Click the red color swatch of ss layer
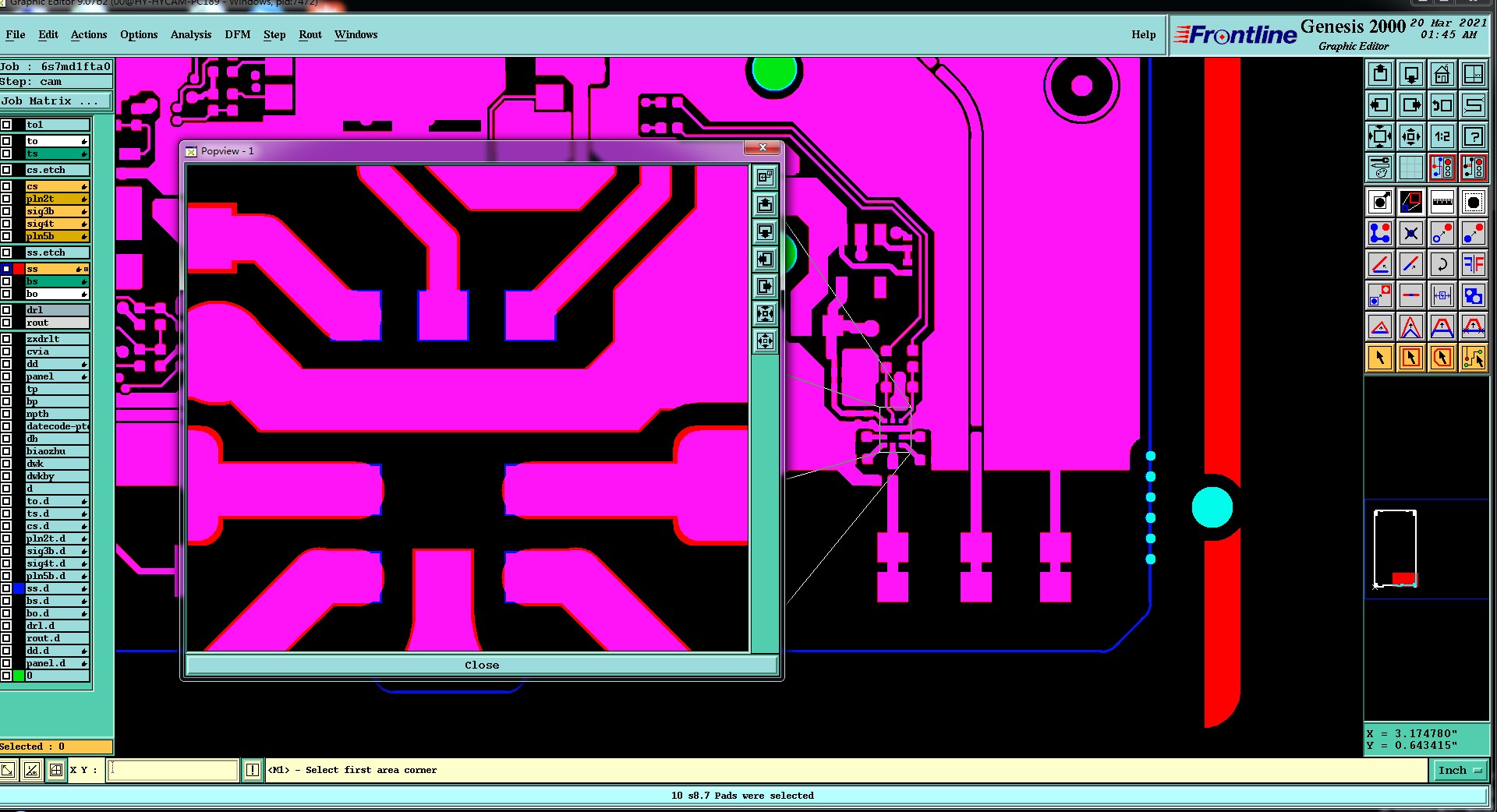 click(x=19, y=269)
